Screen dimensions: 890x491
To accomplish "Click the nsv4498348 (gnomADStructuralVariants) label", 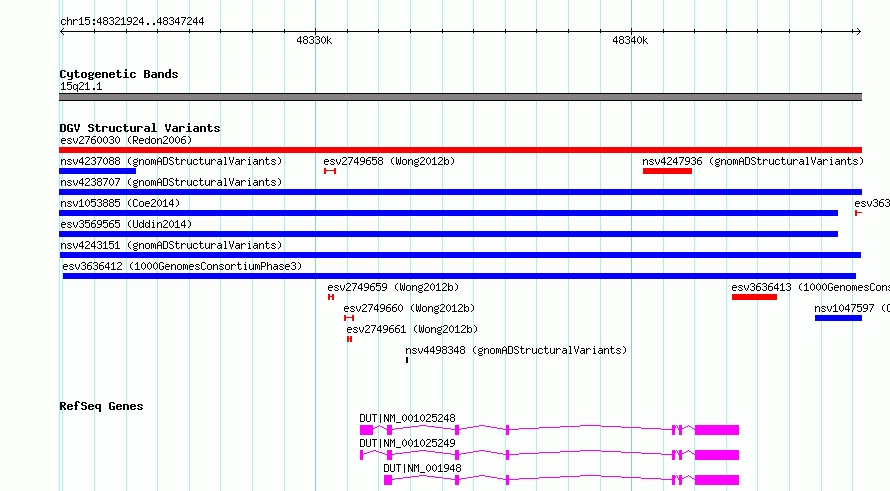I will [x=516, y=350].
